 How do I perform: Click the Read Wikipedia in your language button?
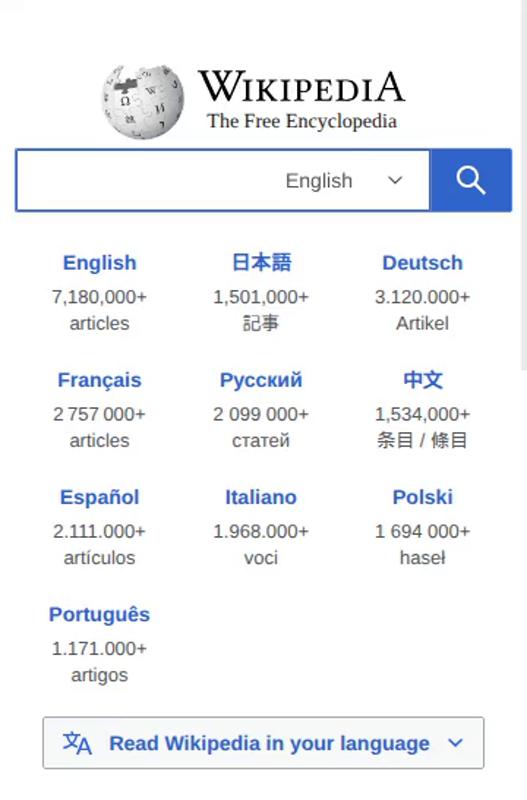[x=263, y=743]
